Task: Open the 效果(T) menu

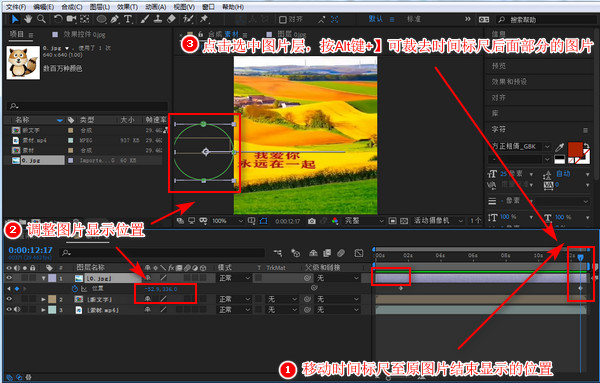Action: pos(127,7)
